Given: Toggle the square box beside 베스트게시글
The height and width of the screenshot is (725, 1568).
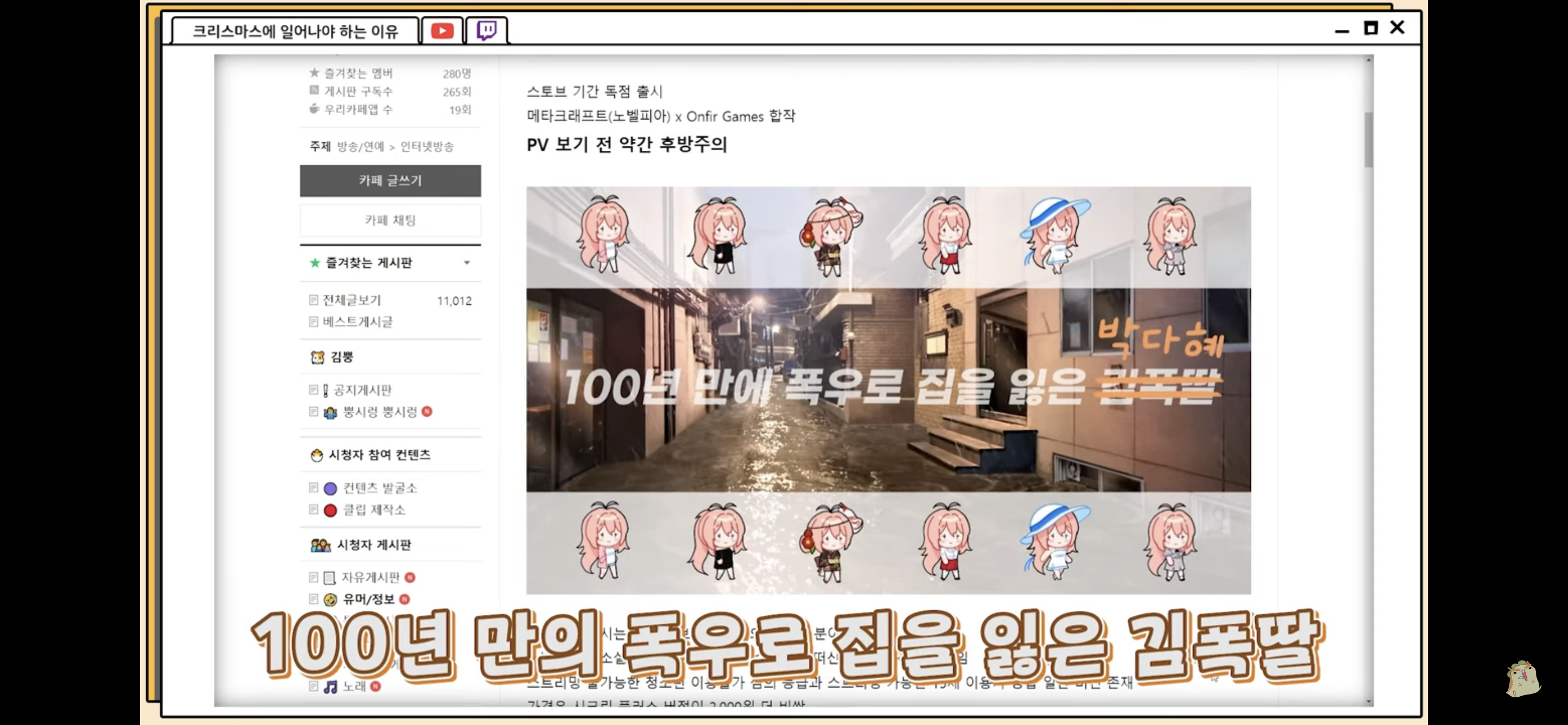Looking at the screenshot, I should pos(313,321).
